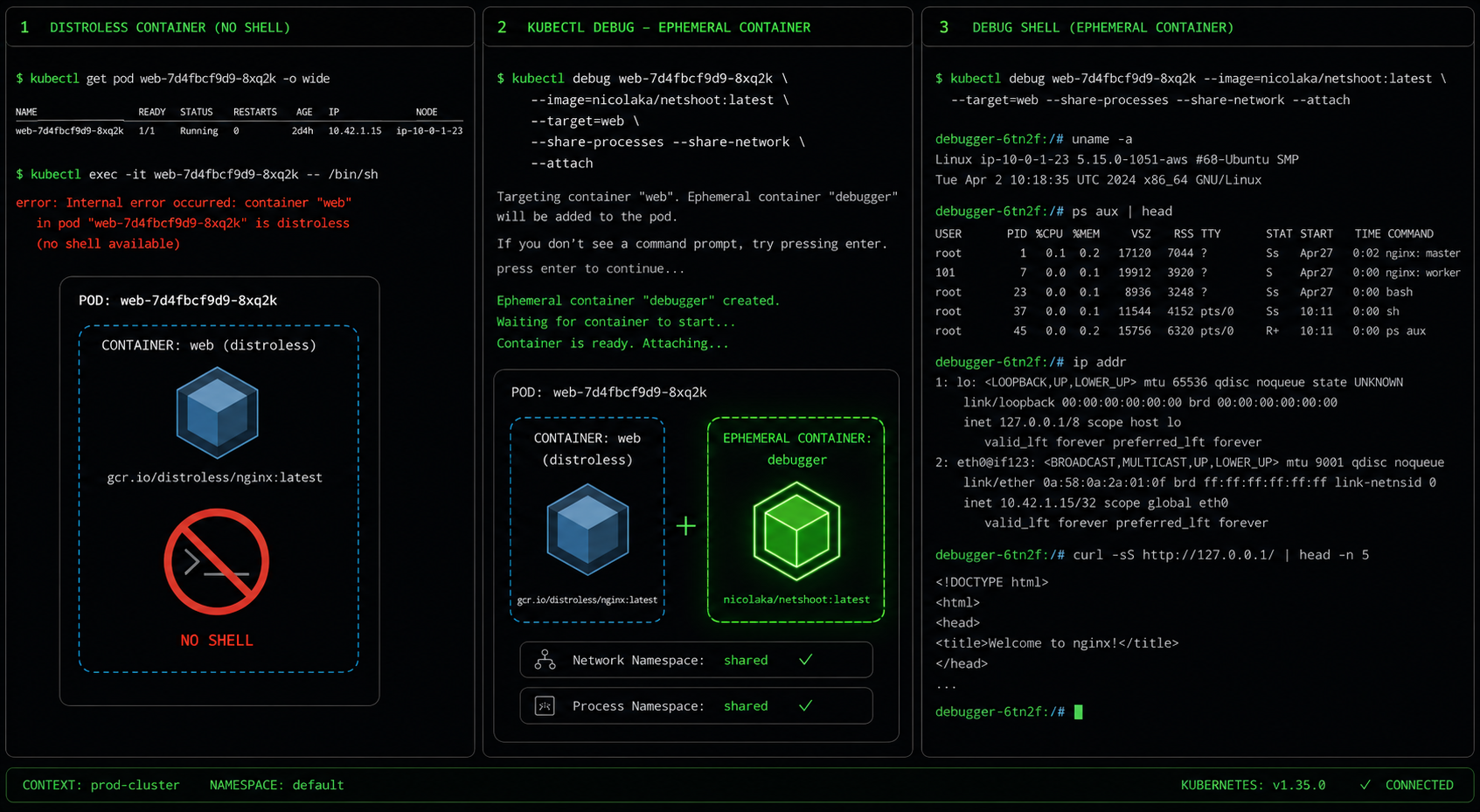Click 'Waiting for container to start...' line
Screen dimensions: 1480x812
[x=615, y=322]
